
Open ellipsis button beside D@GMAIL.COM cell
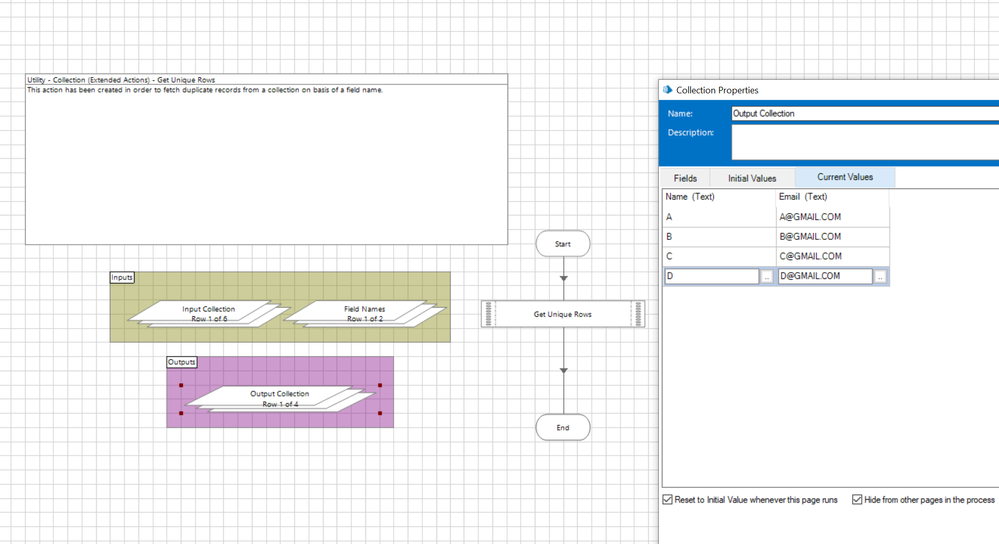tap(880, 277)
